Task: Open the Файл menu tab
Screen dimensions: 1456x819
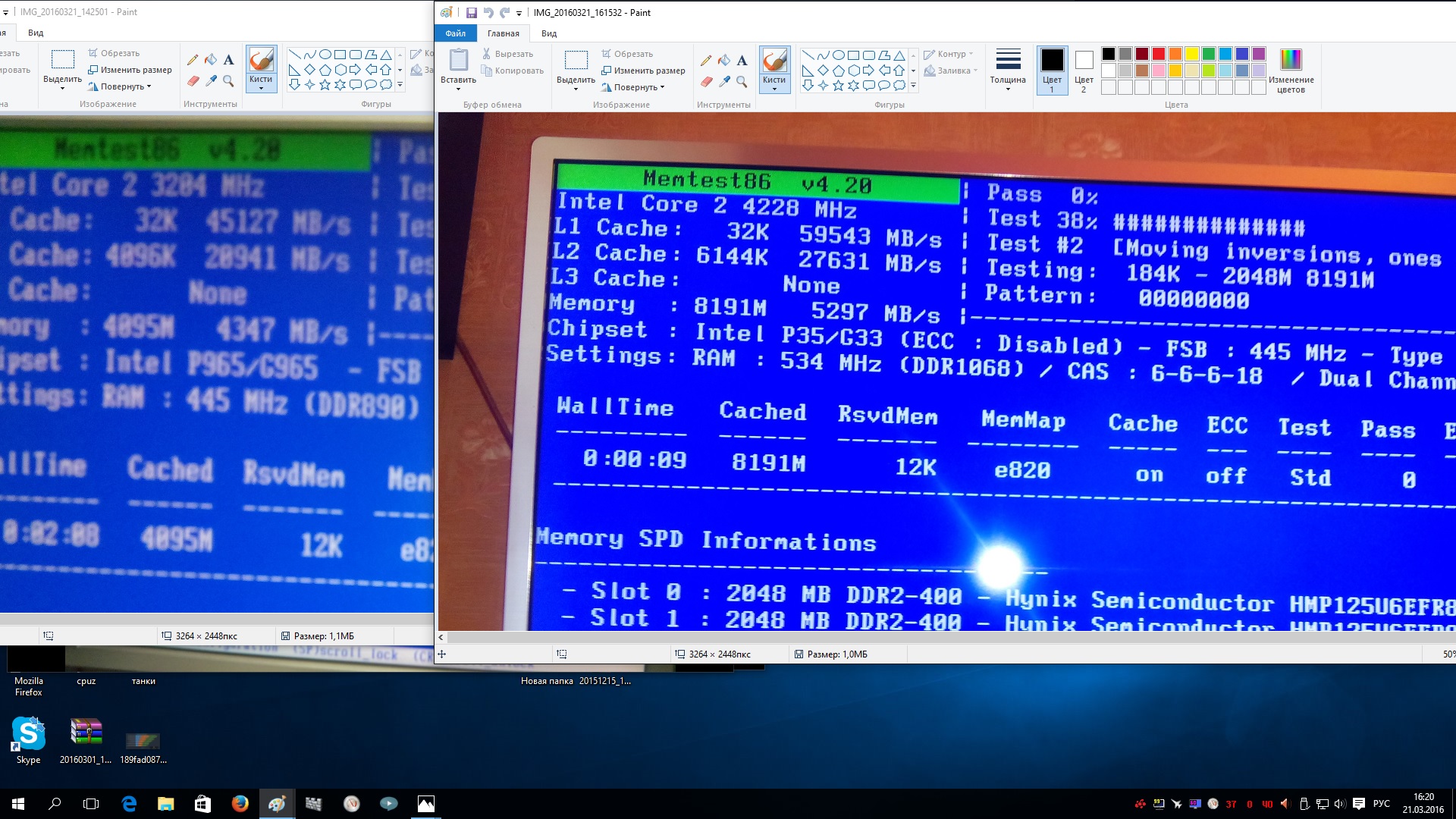Action: pos(455,33)
